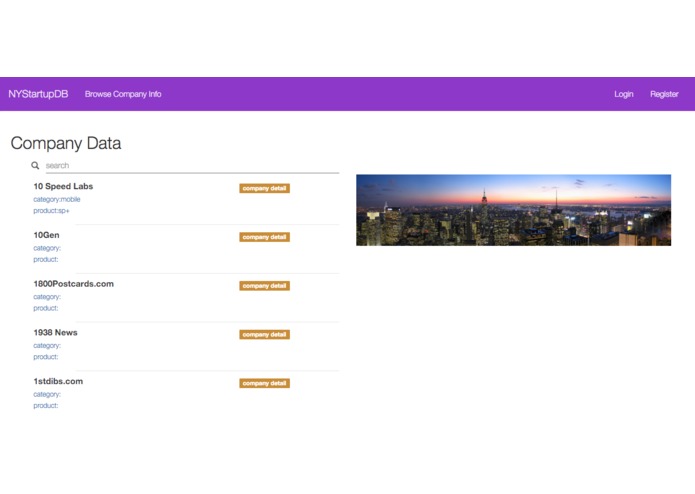This screenshot has height=494, width=695.
Task: View company detail for 1800Postcards.com
Action: [265, 286]
